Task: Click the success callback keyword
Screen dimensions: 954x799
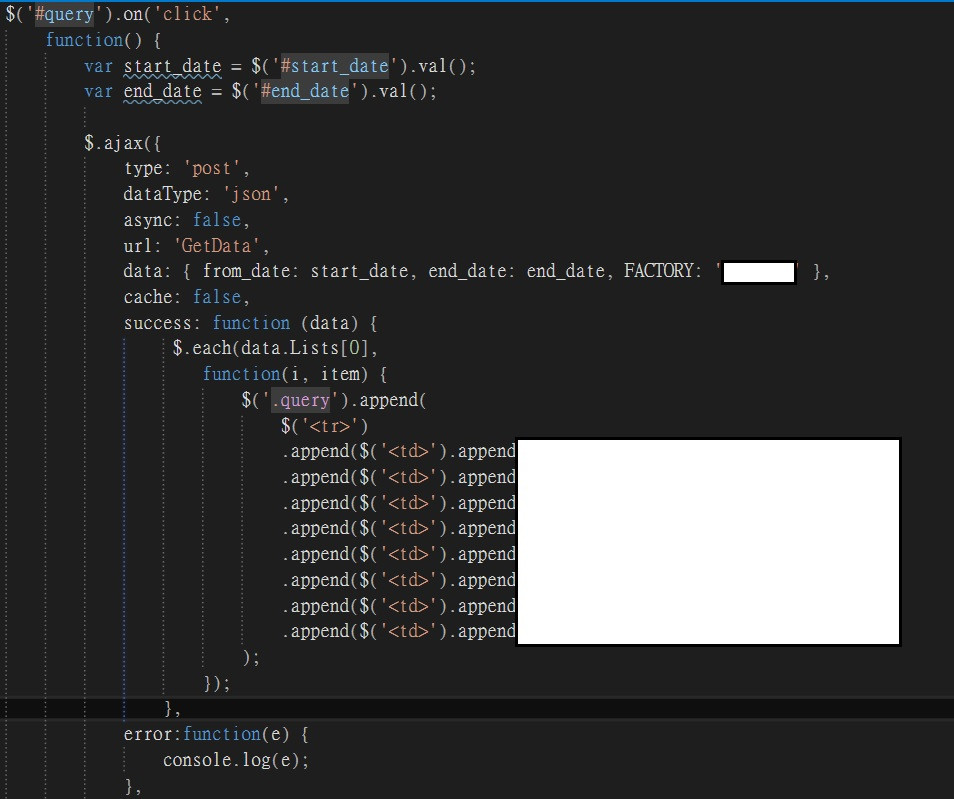Action: click(157, 323)
